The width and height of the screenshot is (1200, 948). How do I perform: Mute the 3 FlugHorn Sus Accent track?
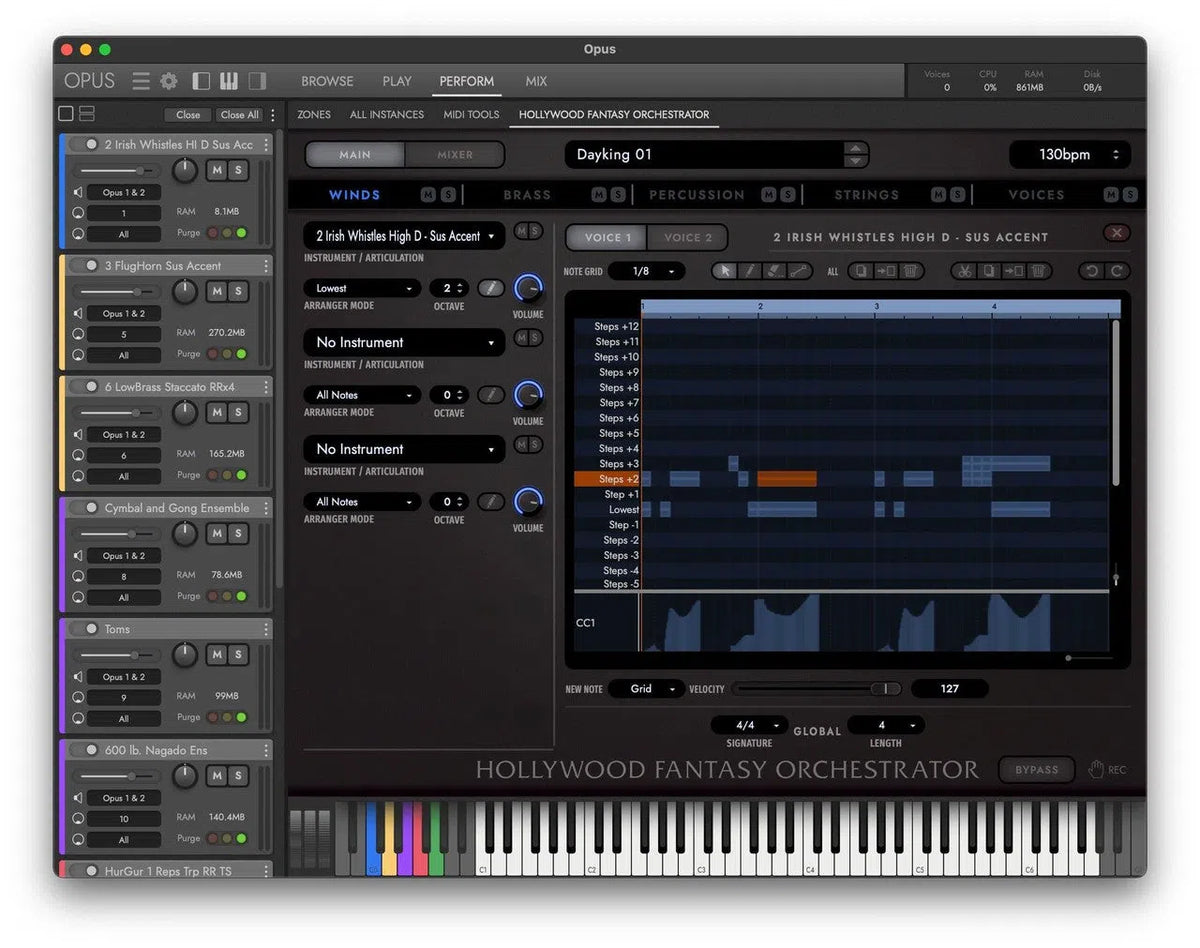coord(216,292)
